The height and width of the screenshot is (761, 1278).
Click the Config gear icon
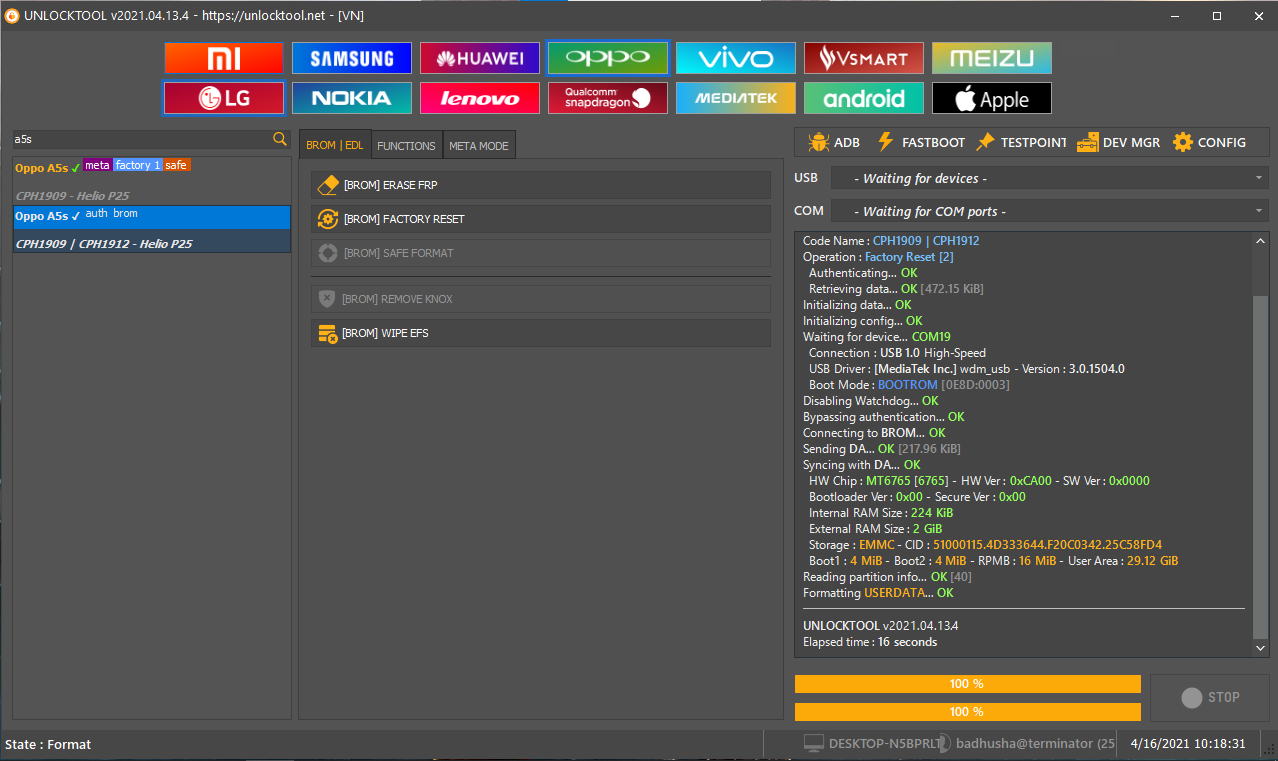point(1183,142)
